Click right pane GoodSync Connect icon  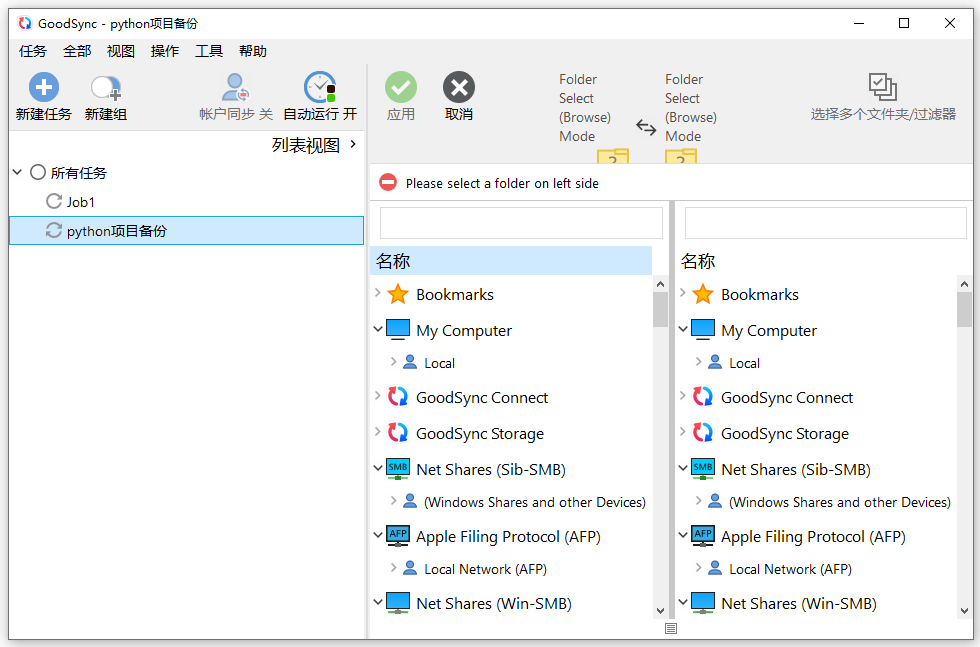point(703,396)
